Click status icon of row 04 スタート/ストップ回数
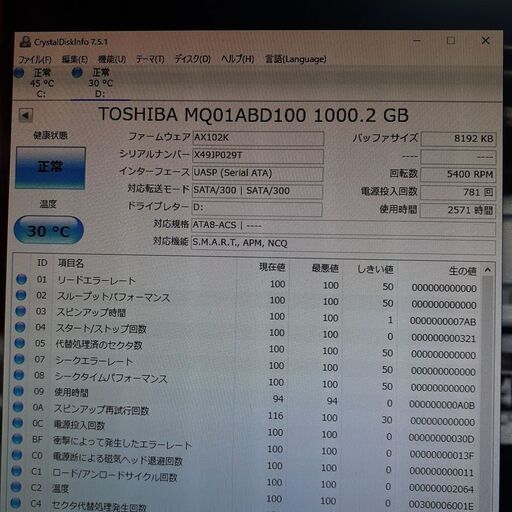The image size is (512, 512). pos(20,327)
